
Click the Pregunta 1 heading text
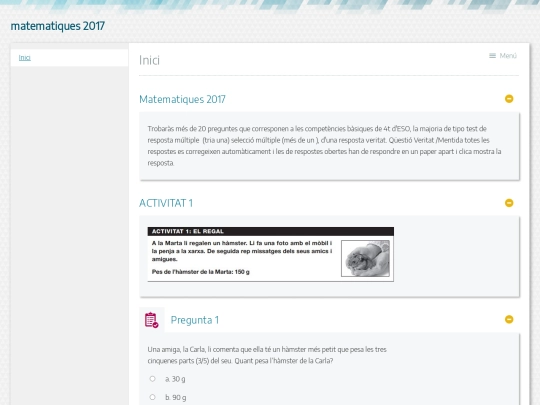(x=195, y=320)
